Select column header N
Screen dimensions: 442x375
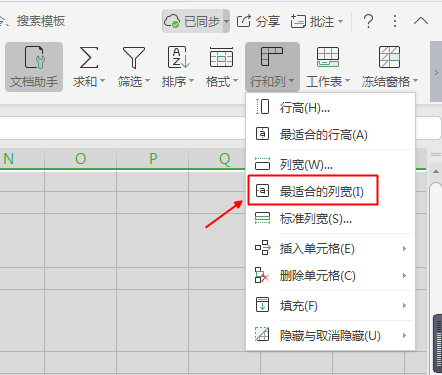22,159
